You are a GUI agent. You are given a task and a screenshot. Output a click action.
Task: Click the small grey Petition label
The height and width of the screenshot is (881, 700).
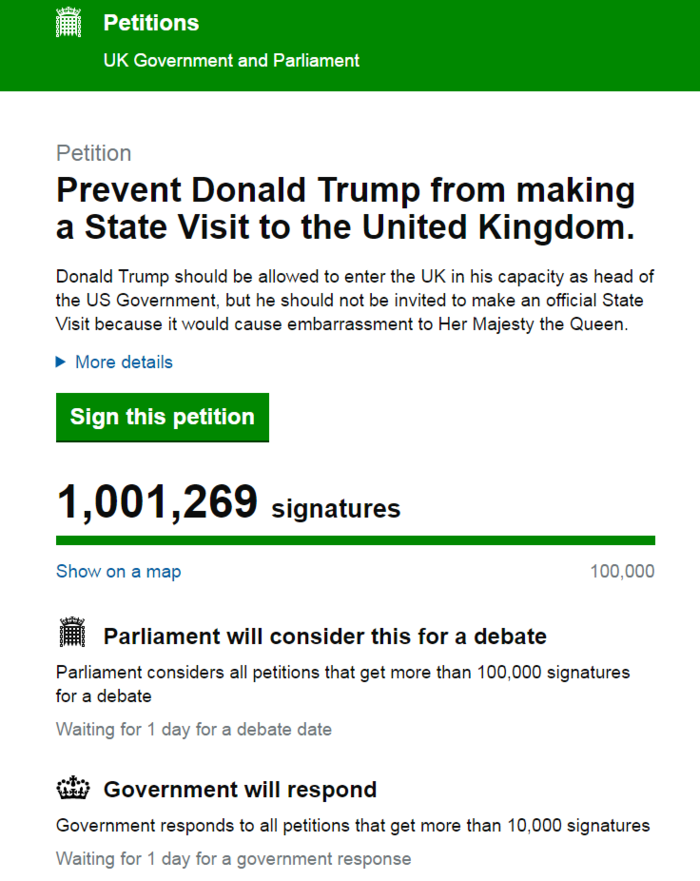(93, 153)
